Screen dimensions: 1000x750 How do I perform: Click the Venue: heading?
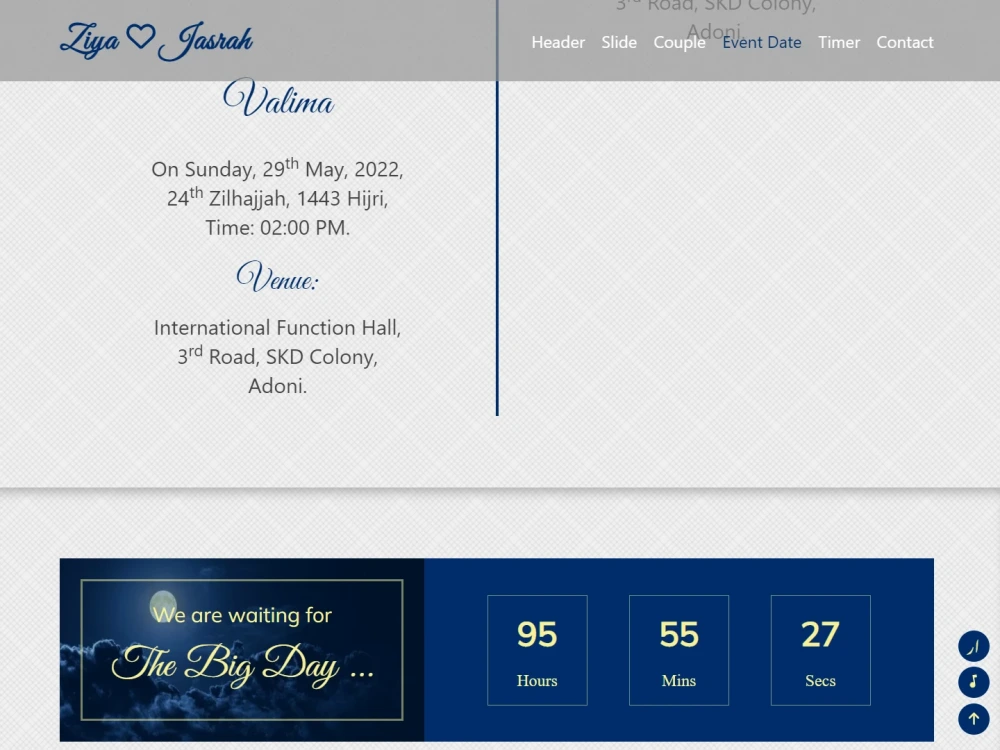[x=277, y=276]
